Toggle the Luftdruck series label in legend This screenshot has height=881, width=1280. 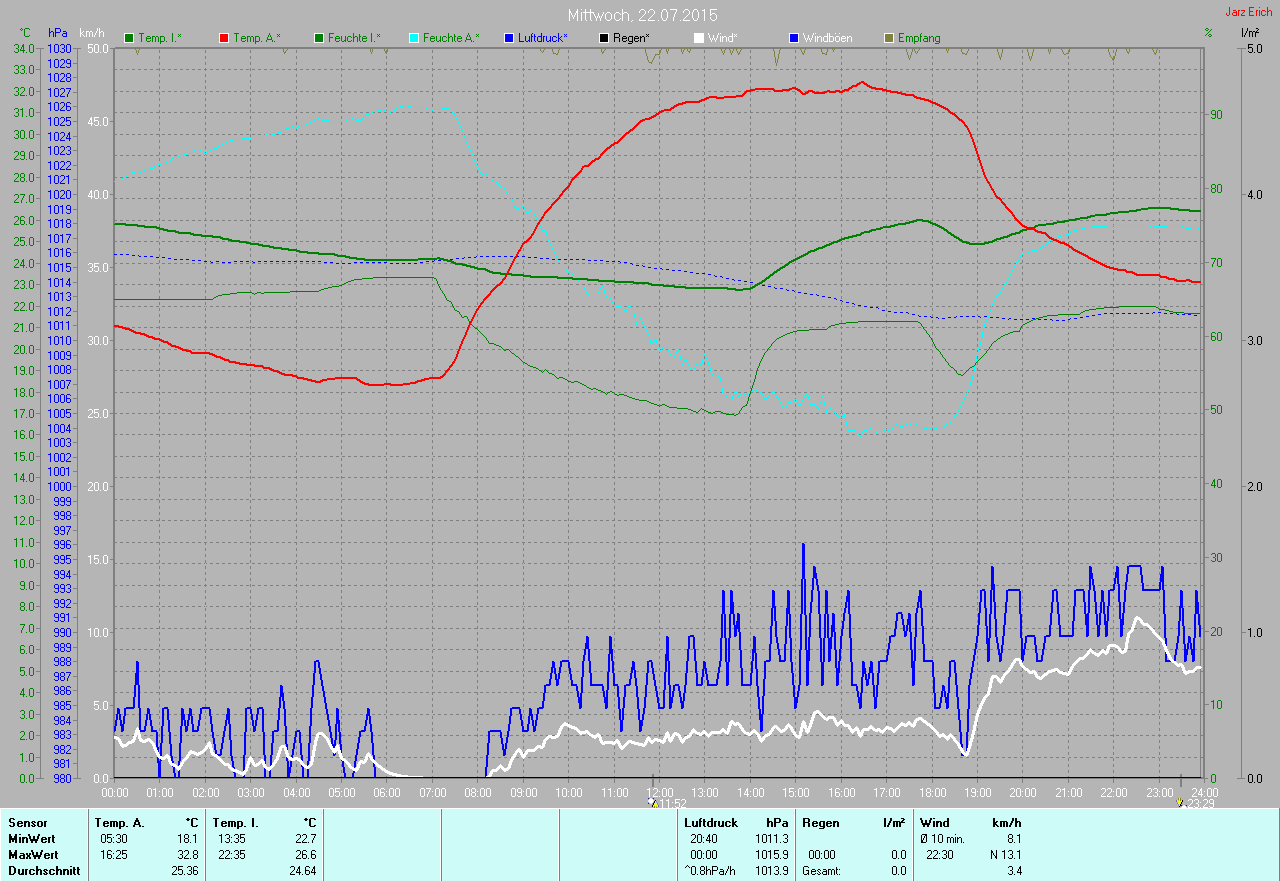click(x=543, y=38)
